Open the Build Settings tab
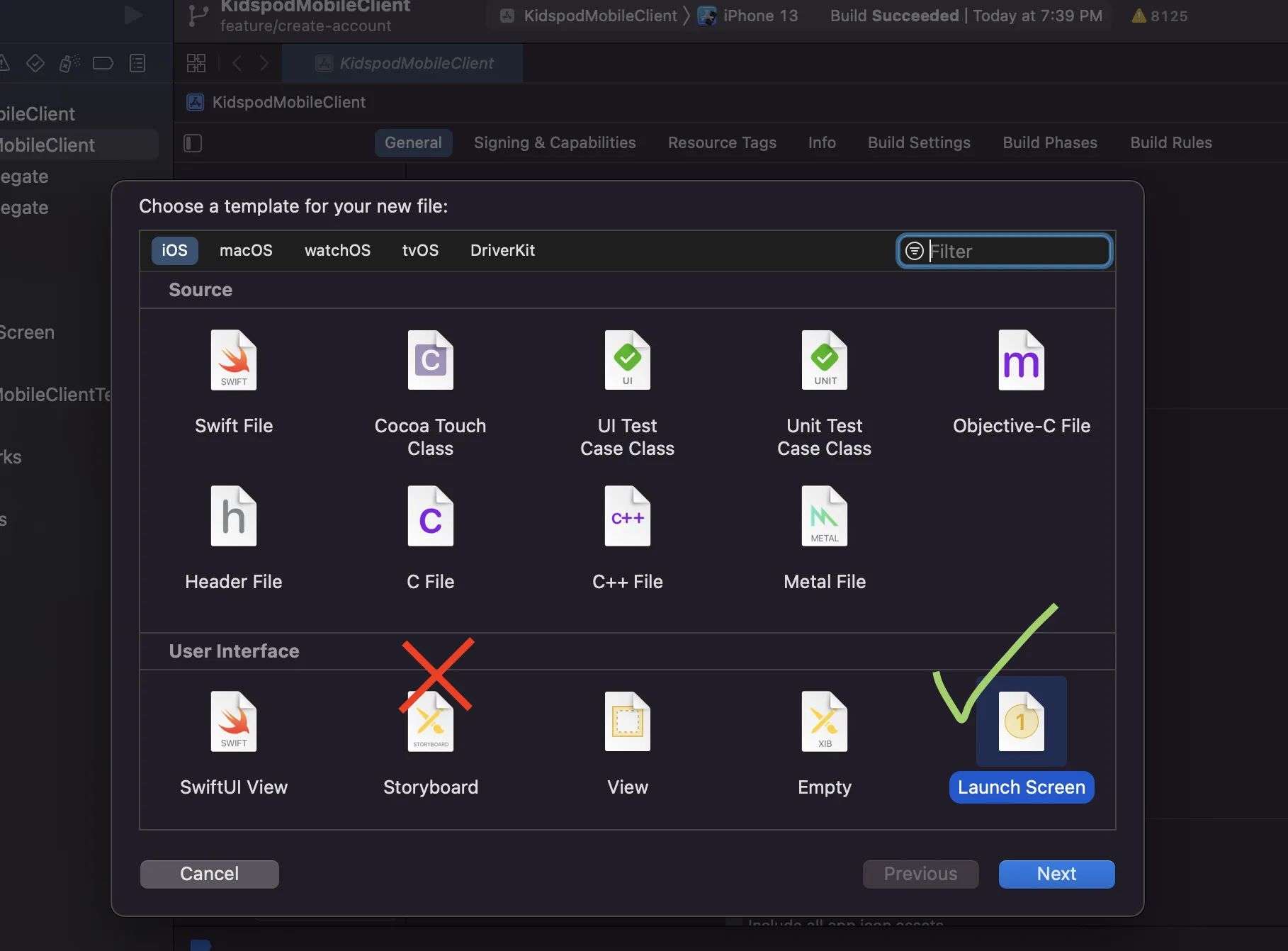Image resolution: width=1288 pixels, height=951 pixels. click(919, 142)
